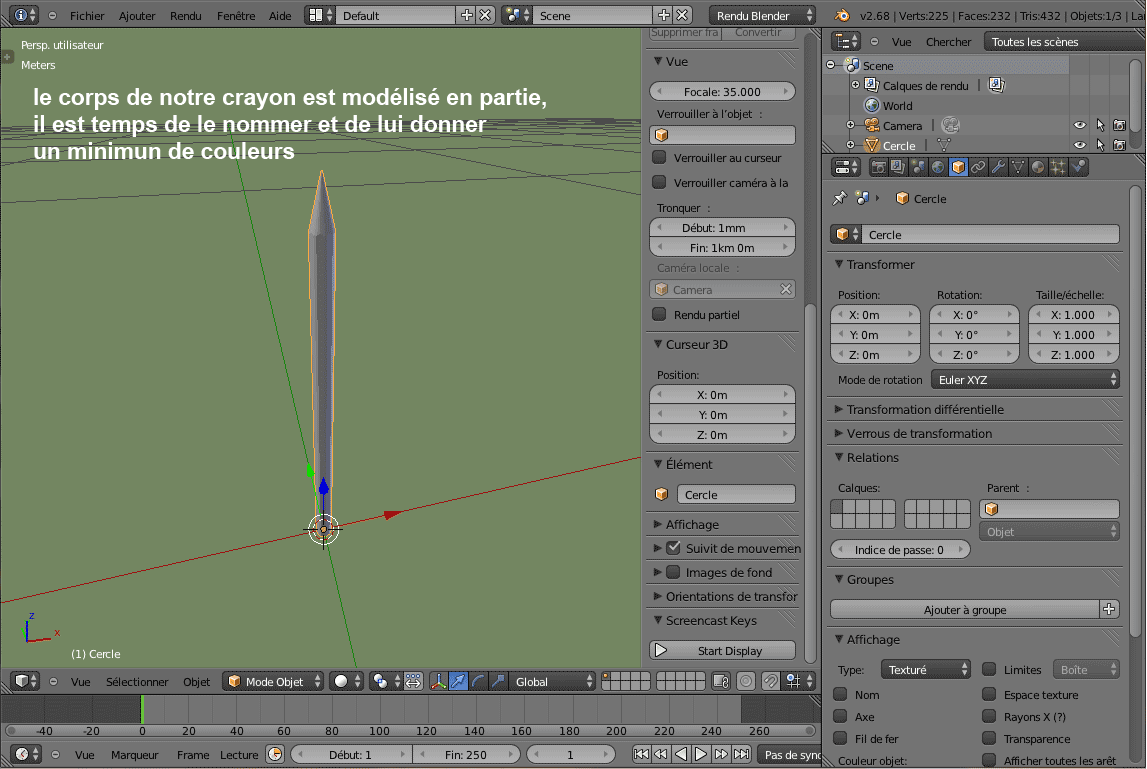Enable Rendu partiel checkbox

click(659, 315)
